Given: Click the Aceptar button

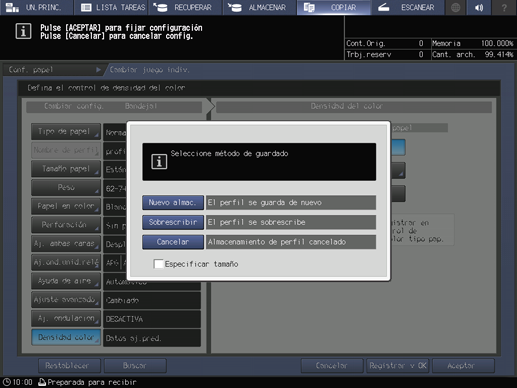Looking at the screenshot, I should click(x=463, y=366).
